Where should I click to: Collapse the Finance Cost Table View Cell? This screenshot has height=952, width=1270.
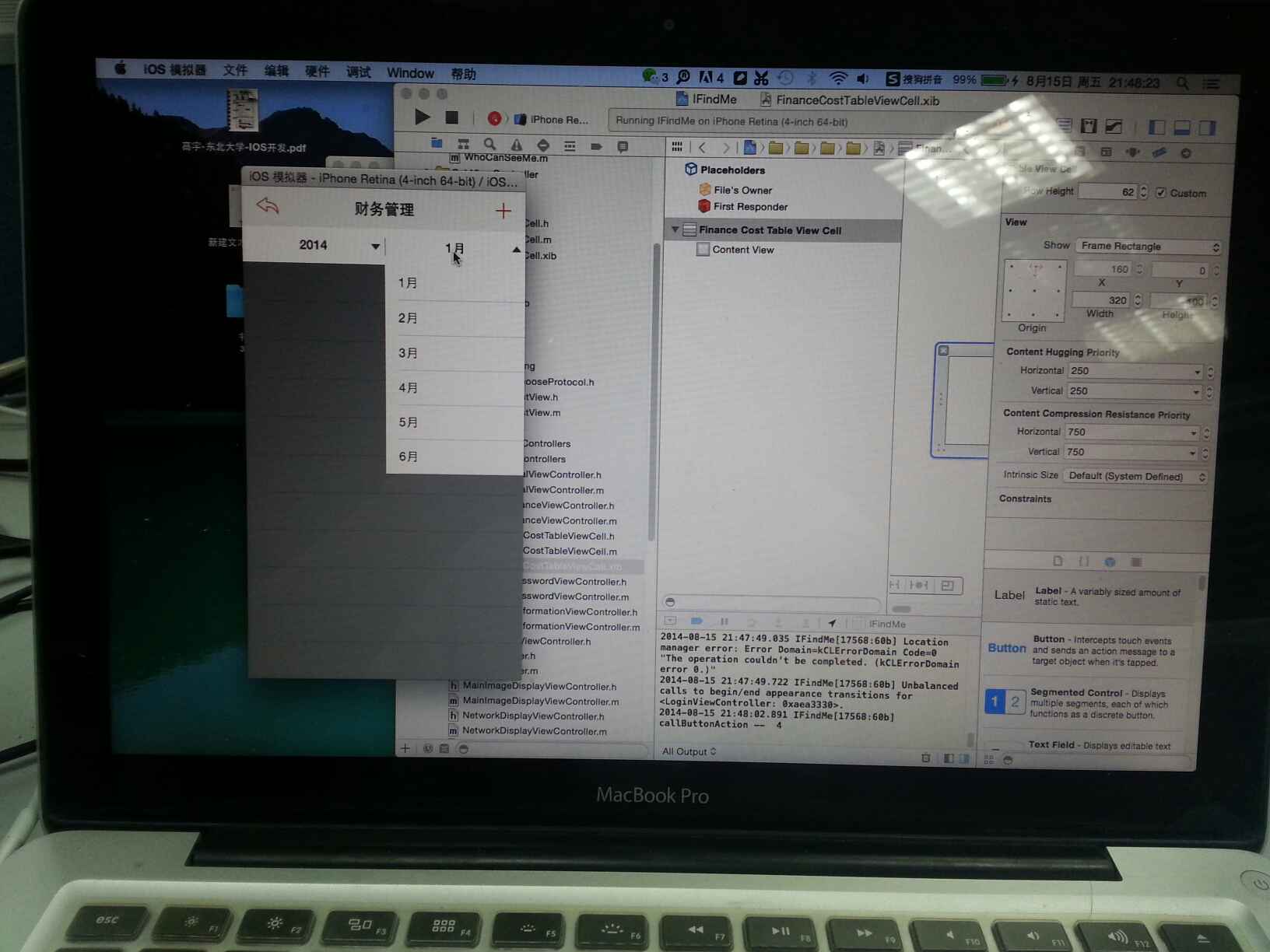[675, 230]
